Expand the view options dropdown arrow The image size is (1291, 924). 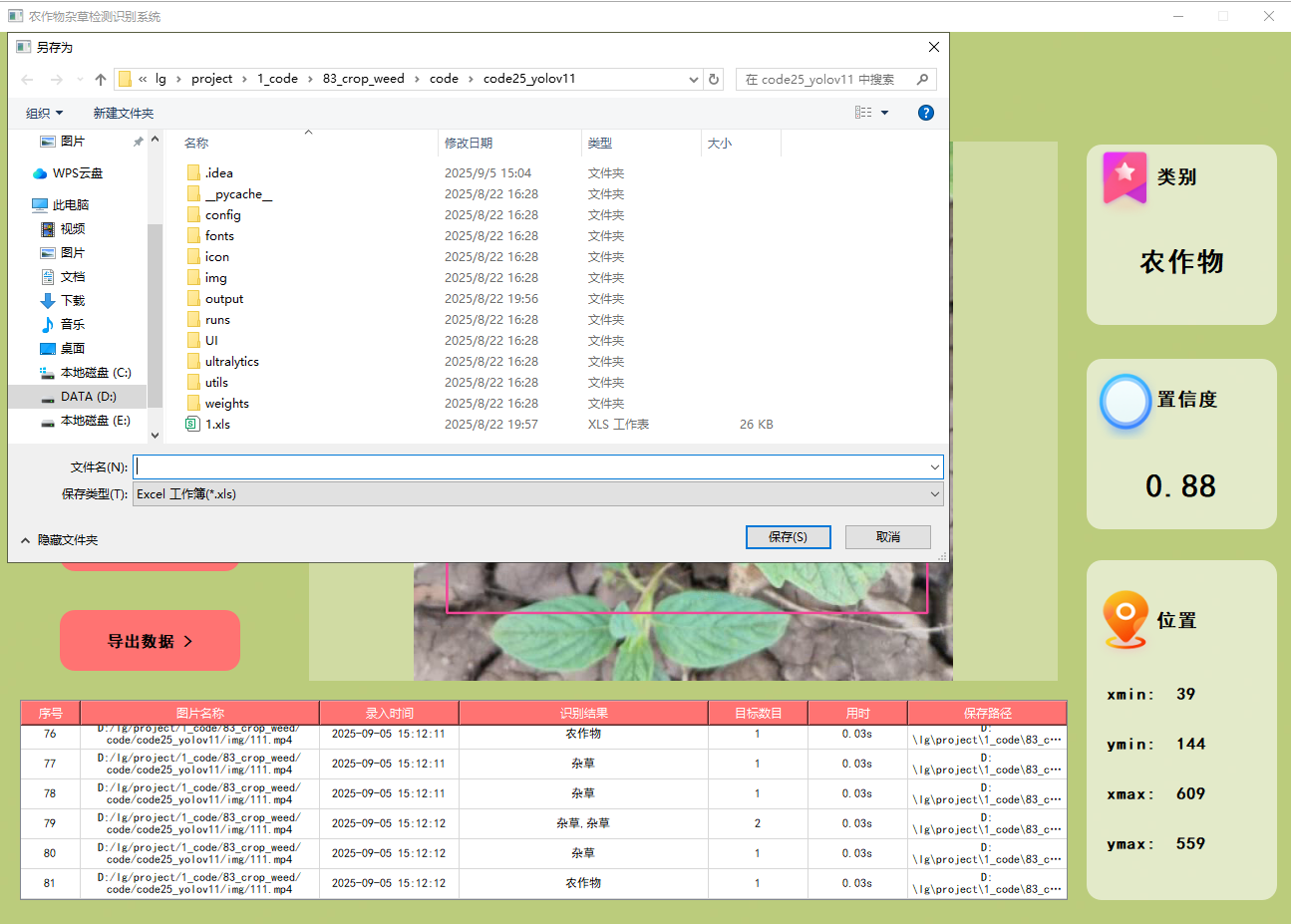[x=884, y=113]
